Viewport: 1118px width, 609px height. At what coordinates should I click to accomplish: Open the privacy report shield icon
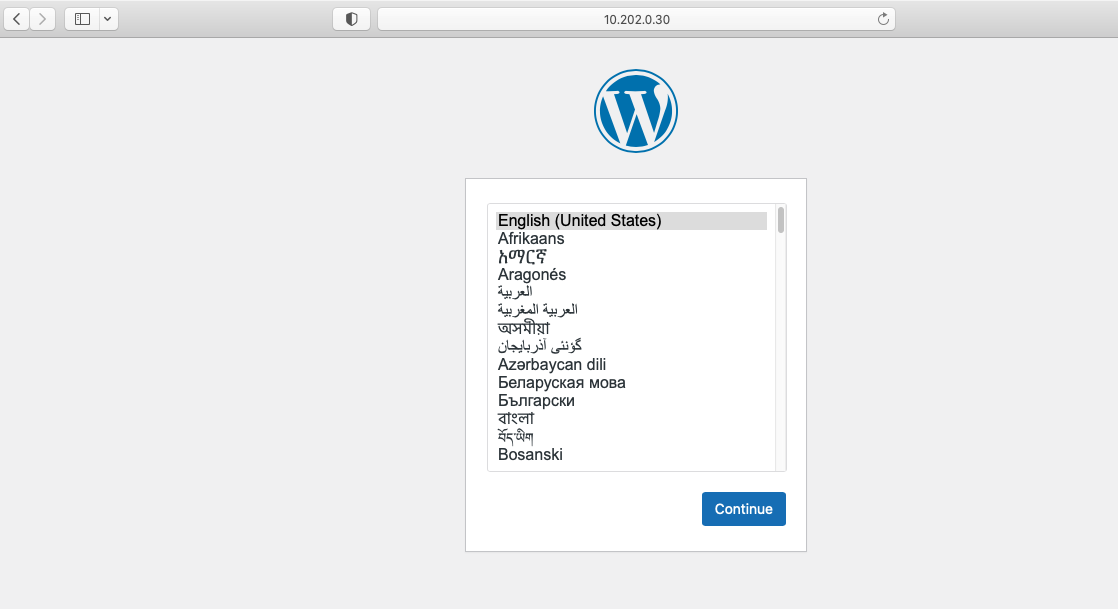coord(352,19)
